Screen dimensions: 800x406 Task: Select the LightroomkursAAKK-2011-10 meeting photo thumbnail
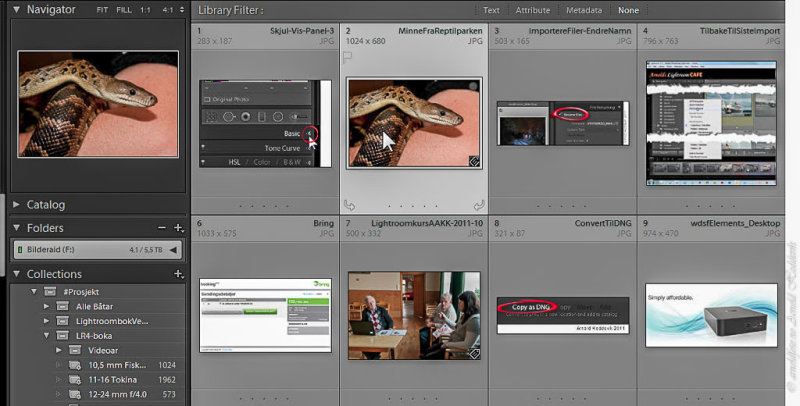coord(414,316)
